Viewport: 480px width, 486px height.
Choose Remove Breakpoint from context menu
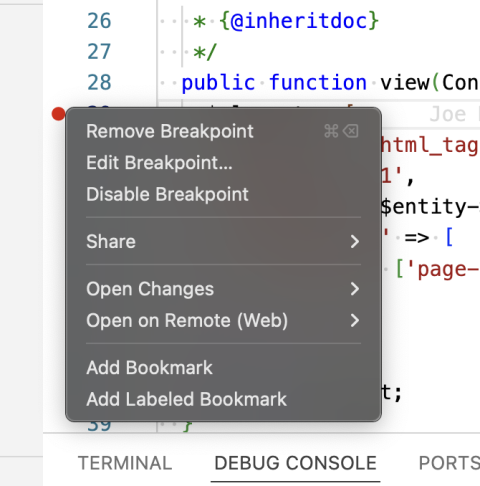(x=223, y=131)
